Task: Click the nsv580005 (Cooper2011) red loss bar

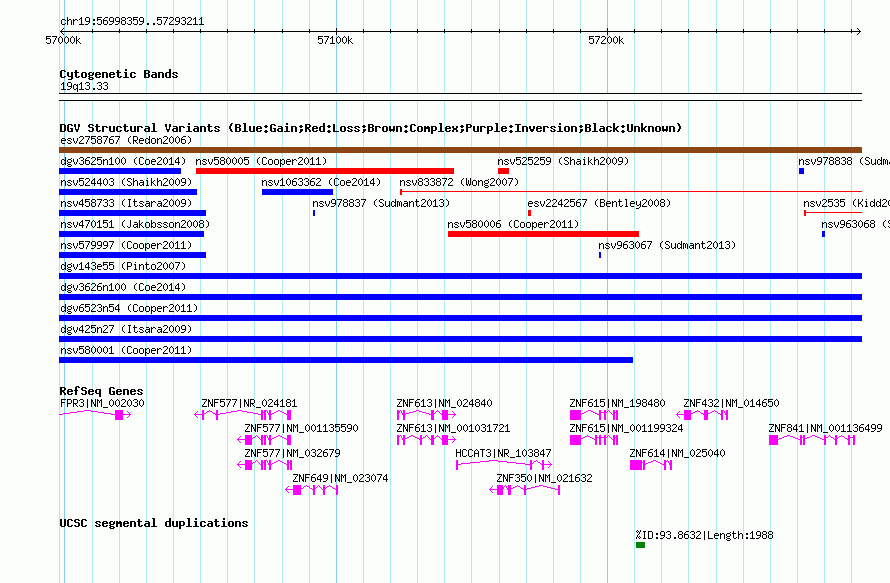Action: pos(325,171)
